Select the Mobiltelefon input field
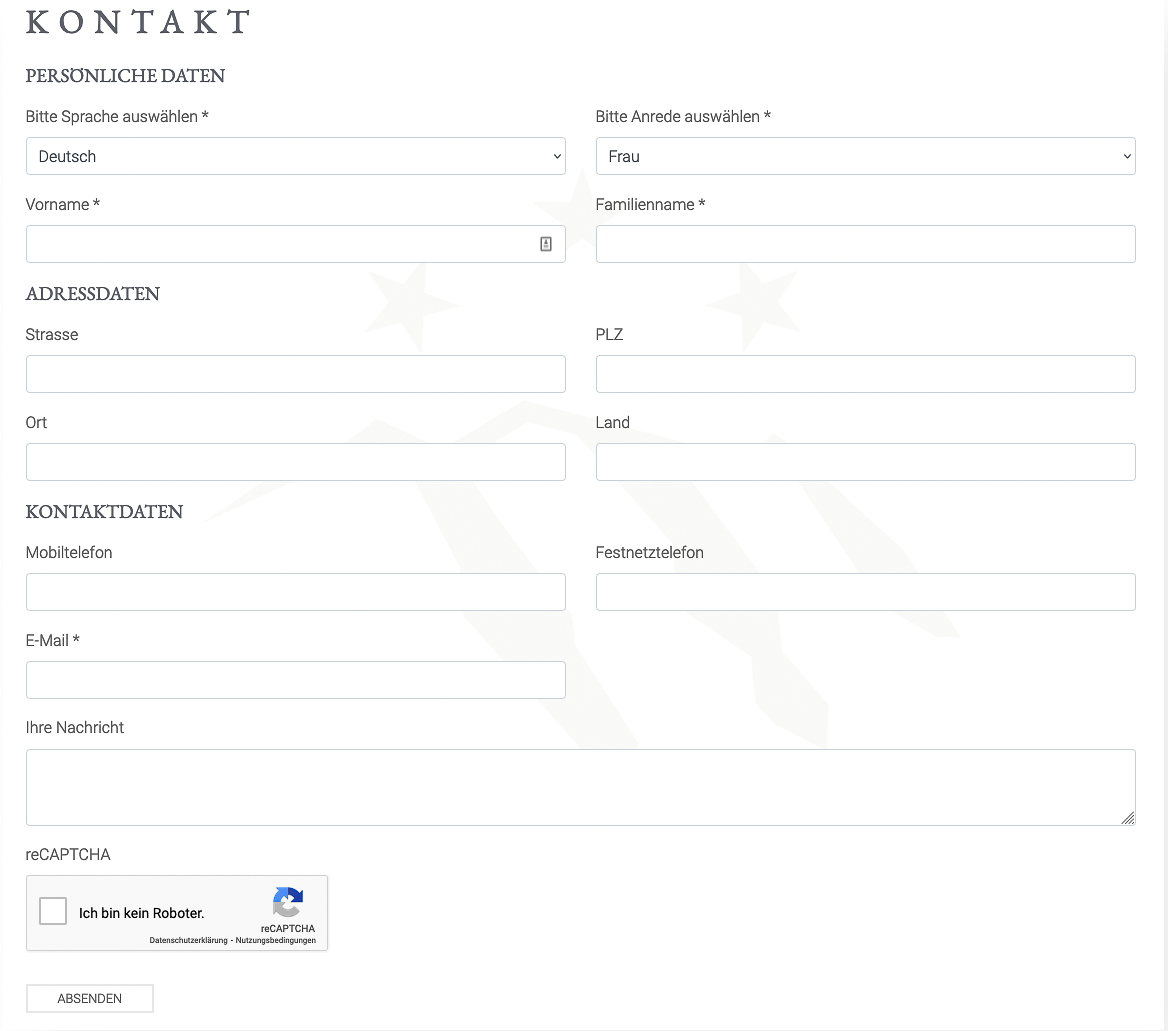 click(x=295, y=592)
